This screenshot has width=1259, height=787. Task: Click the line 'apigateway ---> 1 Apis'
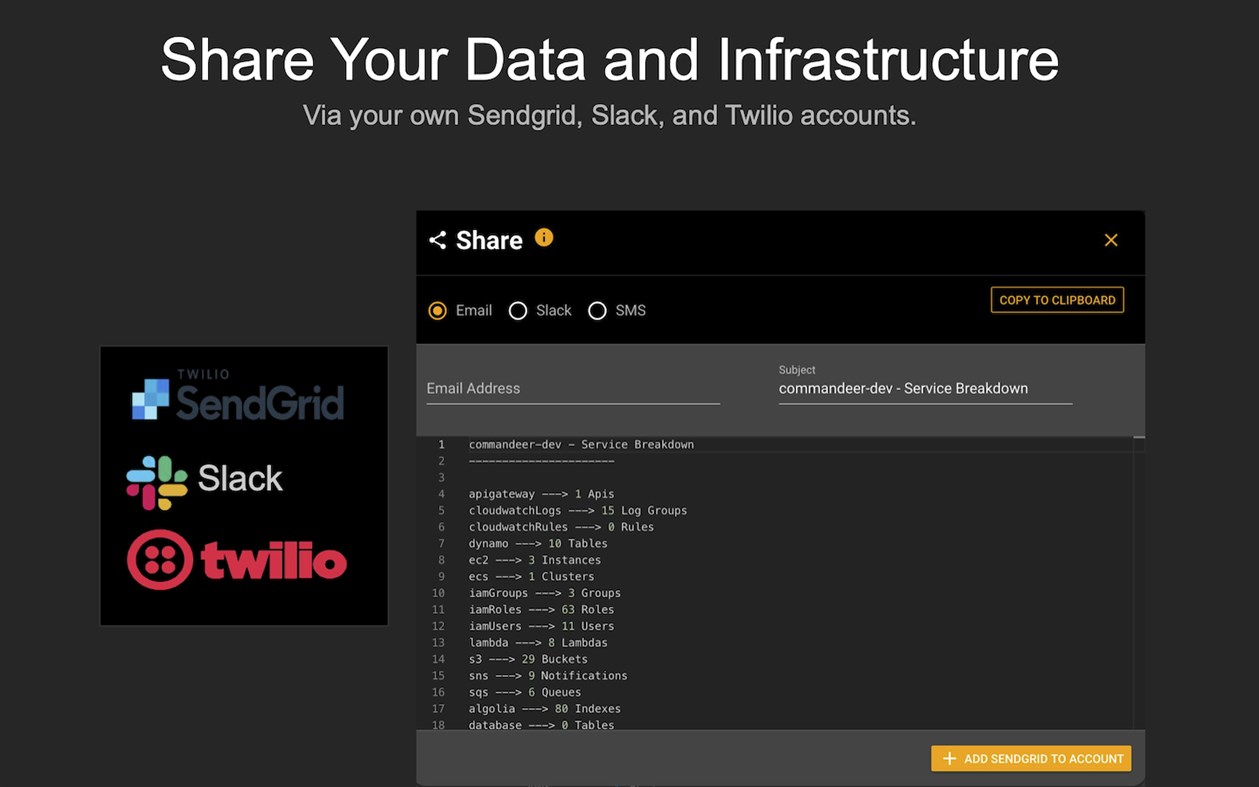[x=541, y=494]
